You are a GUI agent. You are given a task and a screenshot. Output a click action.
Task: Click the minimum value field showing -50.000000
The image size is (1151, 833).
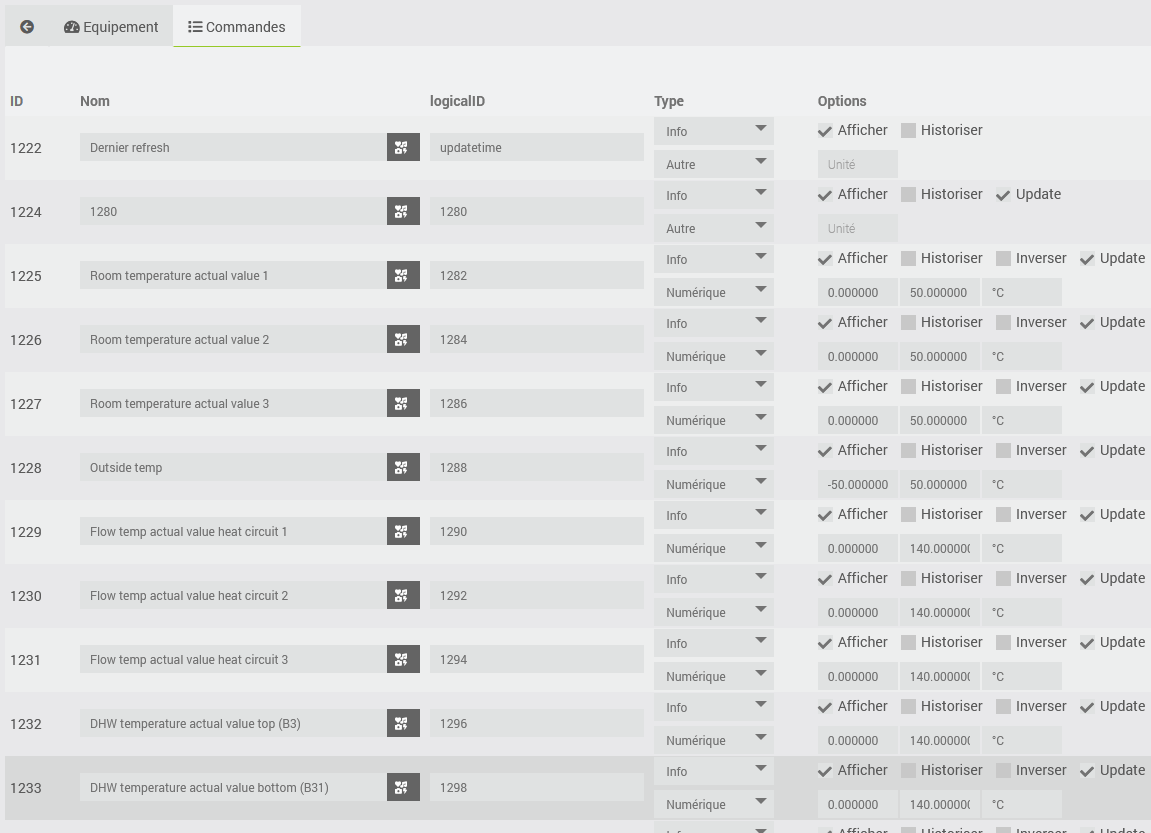pyautogui.click(x=857, y=485)
